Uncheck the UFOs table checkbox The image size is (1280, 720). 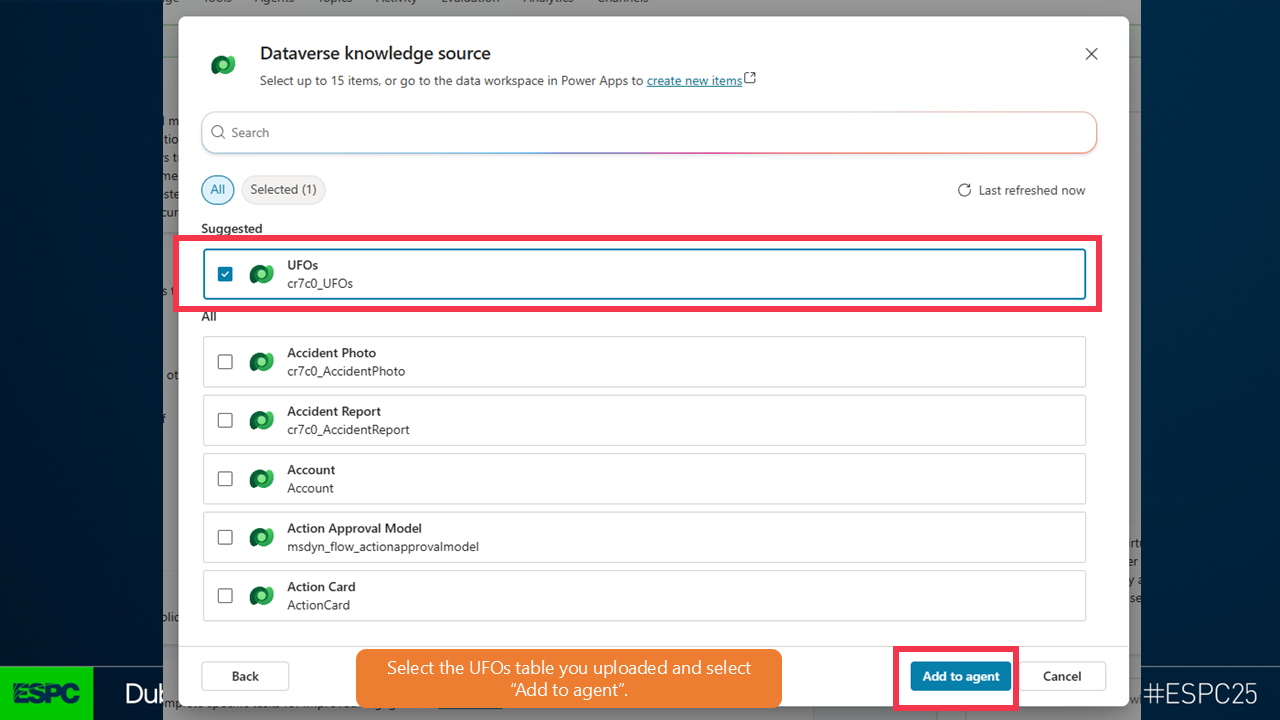click(x=225, y=274)
